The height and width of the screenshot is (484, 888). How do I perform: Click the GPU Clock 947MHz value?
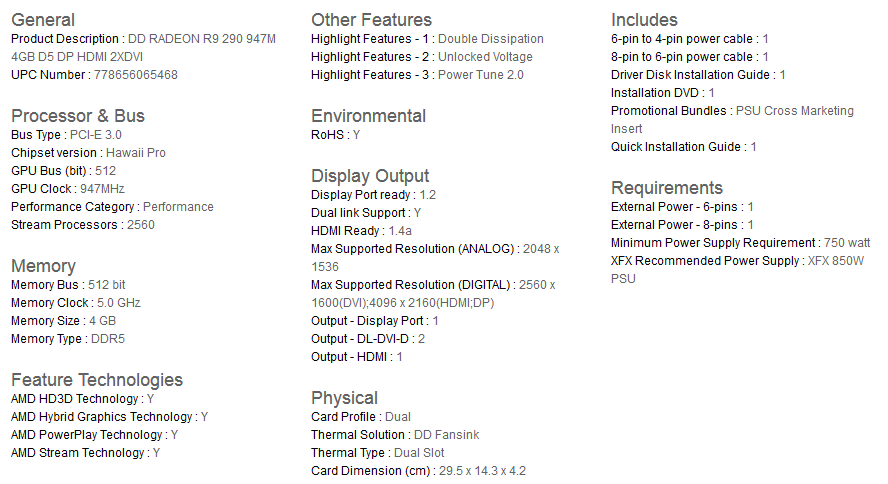[102, 189]
